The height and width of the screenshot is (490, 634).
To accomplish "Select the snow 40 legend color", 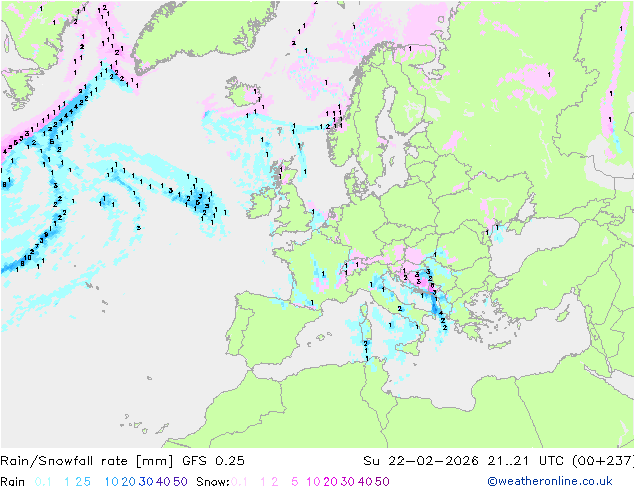I will click(x=365, y=482).
